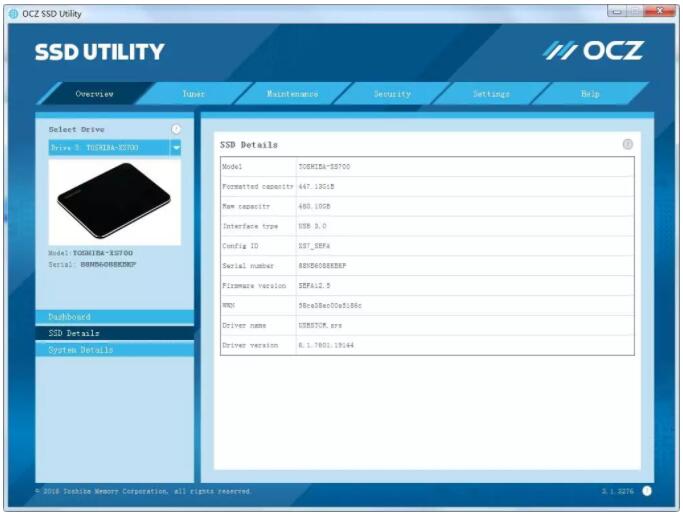Open the Tuner tab

[x=193, y=94]
